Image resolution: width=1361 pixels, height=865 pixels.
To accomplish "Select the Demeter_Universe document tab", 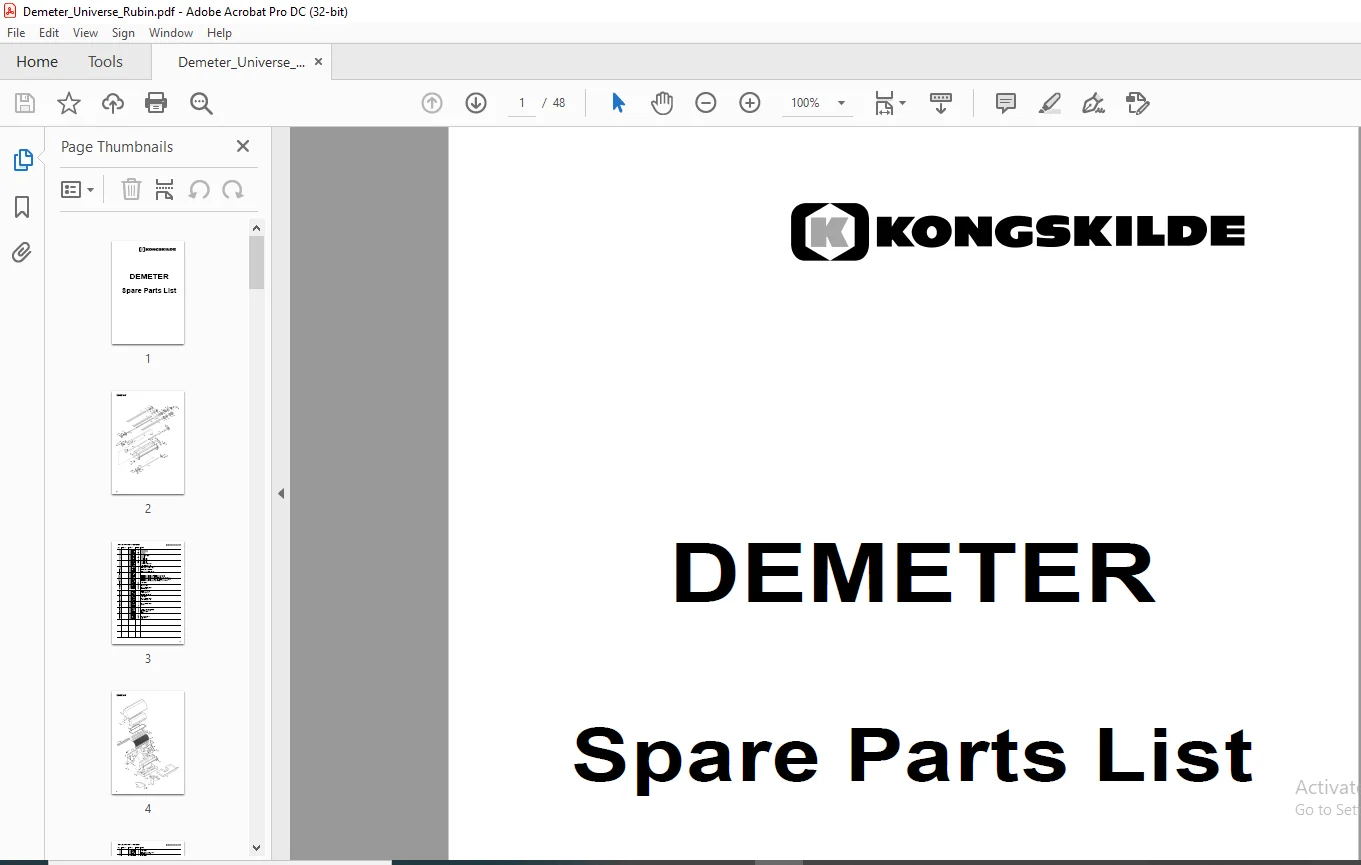I will (x=242, y=62).
